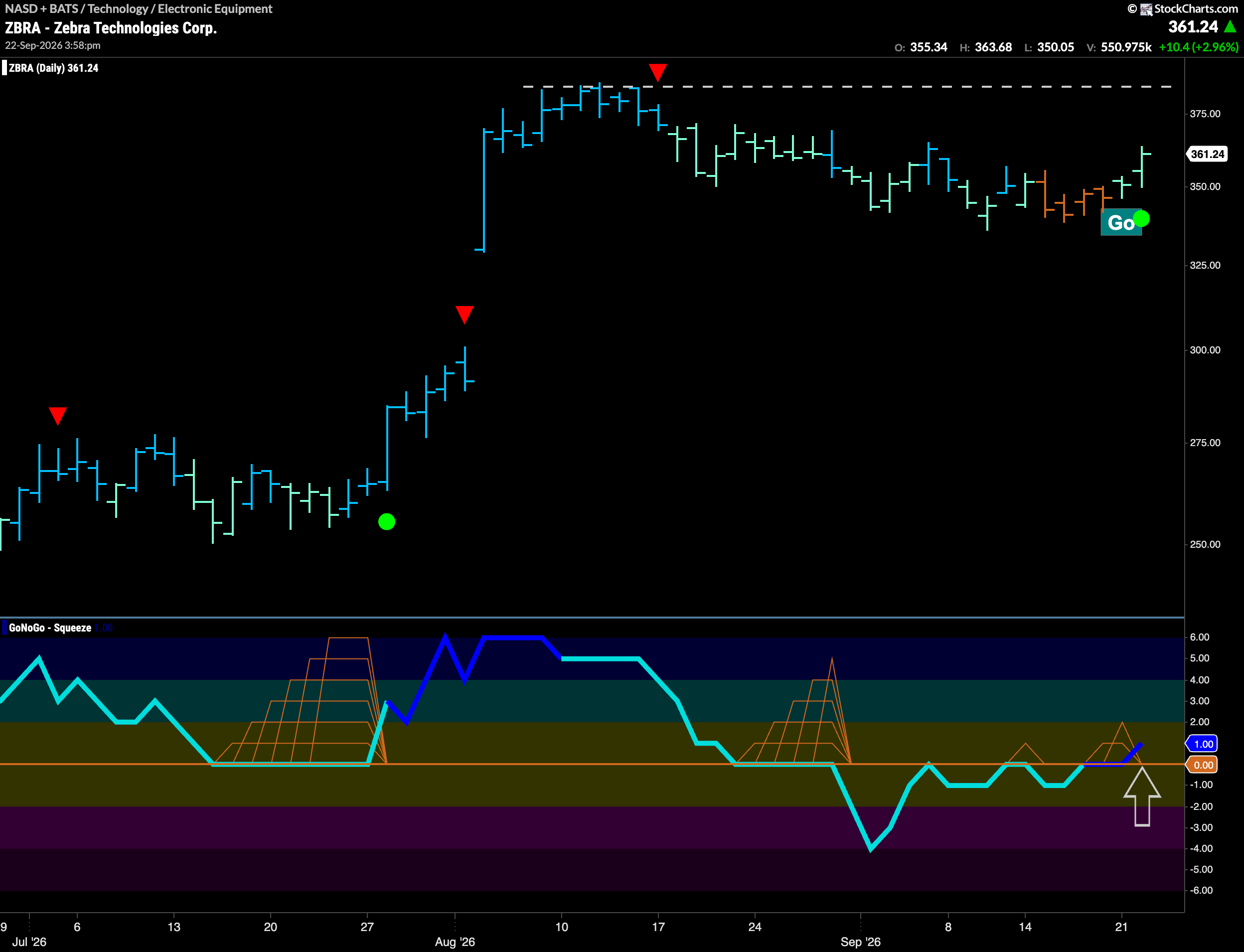Click the ZBRA (Daily) 361.24 legend label

[x=53, y=68]
